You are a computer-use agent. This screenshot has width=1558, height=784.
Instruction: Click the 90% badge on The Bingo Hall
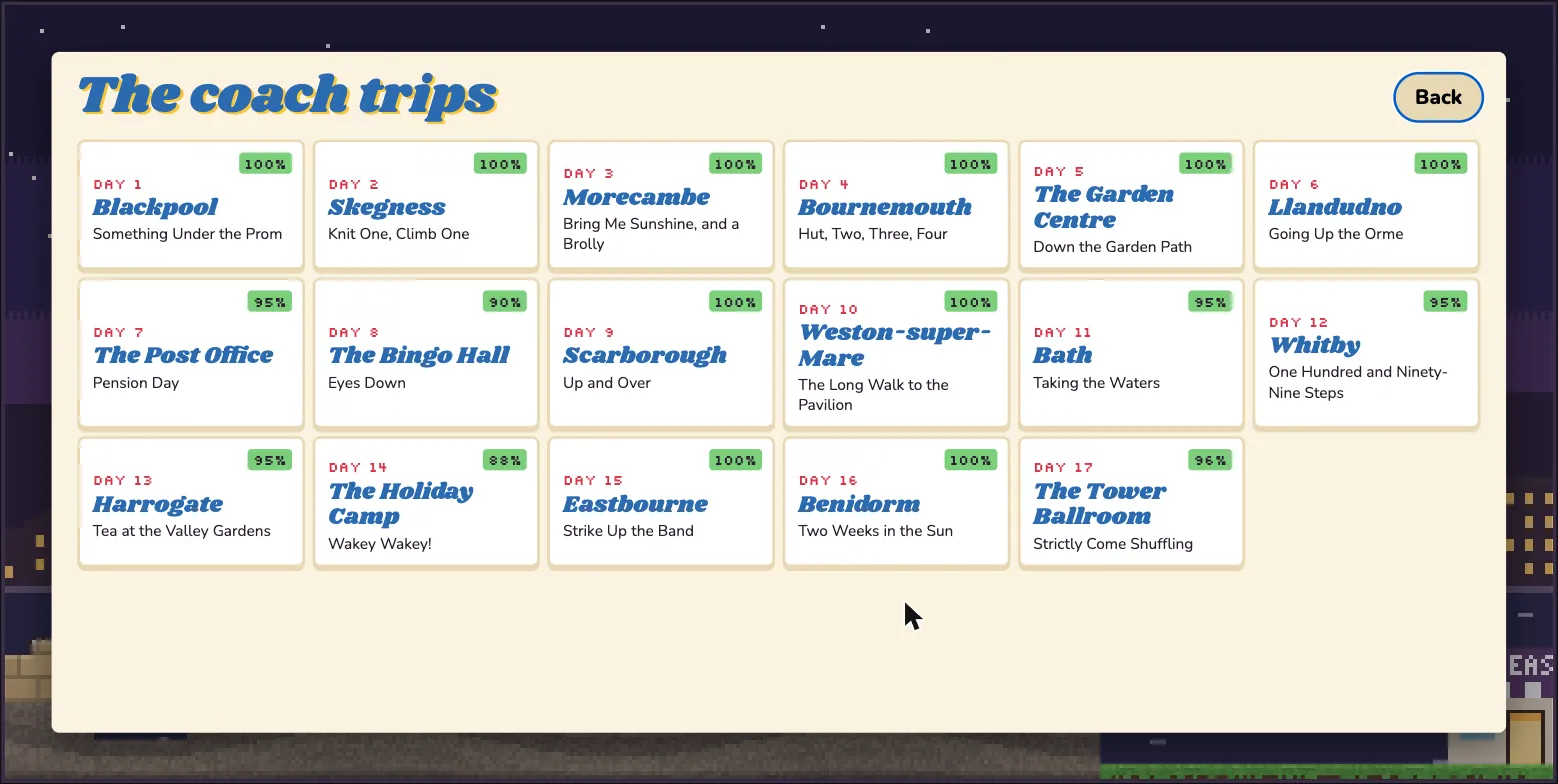pyautogui.click(x=504, y=301)
